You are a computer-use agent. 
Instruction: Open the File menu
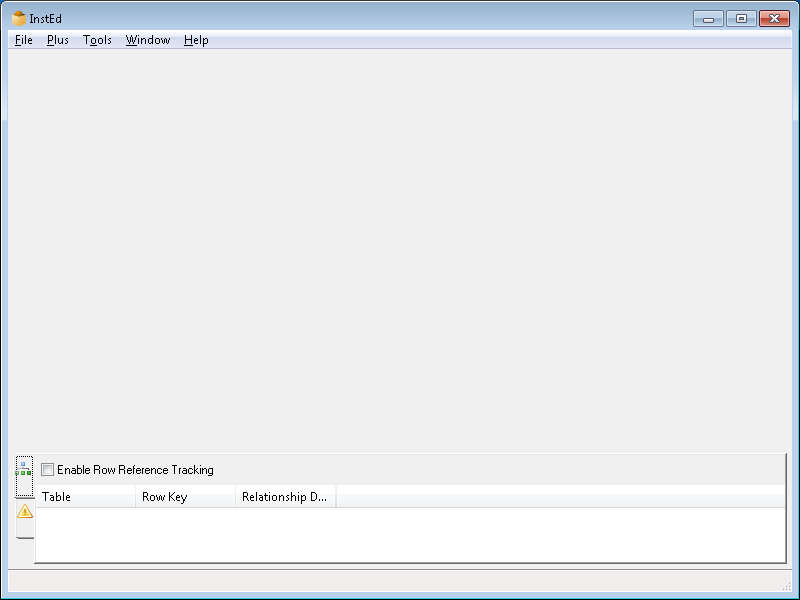point(22,40)
